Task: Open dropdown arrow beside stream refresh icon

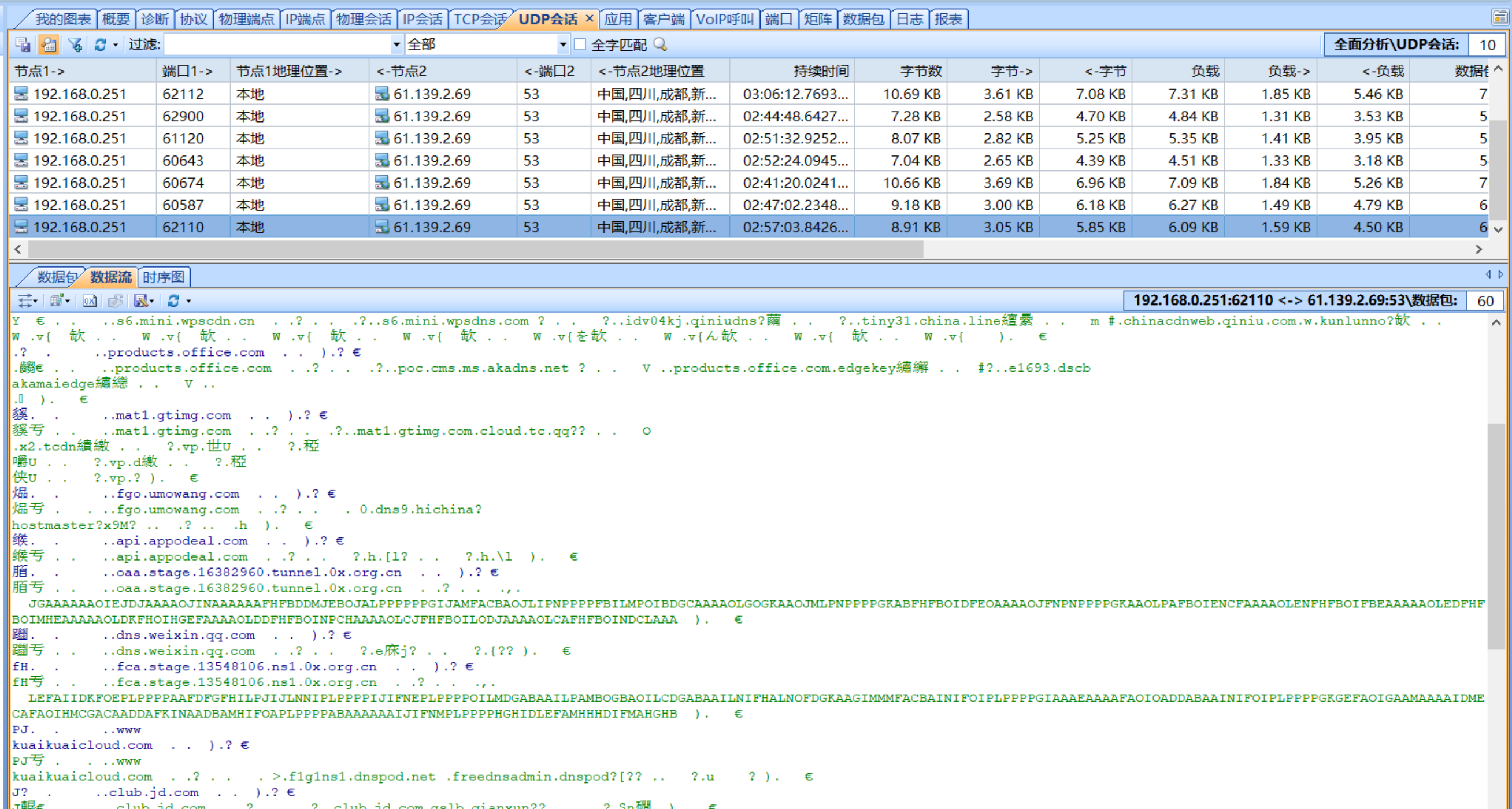Action: click(188, 302)
